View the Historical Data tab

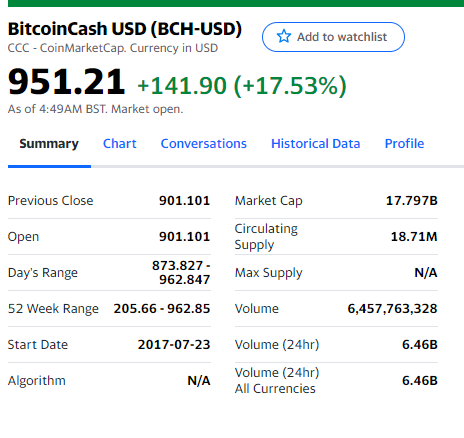click(x=316, y=144)
